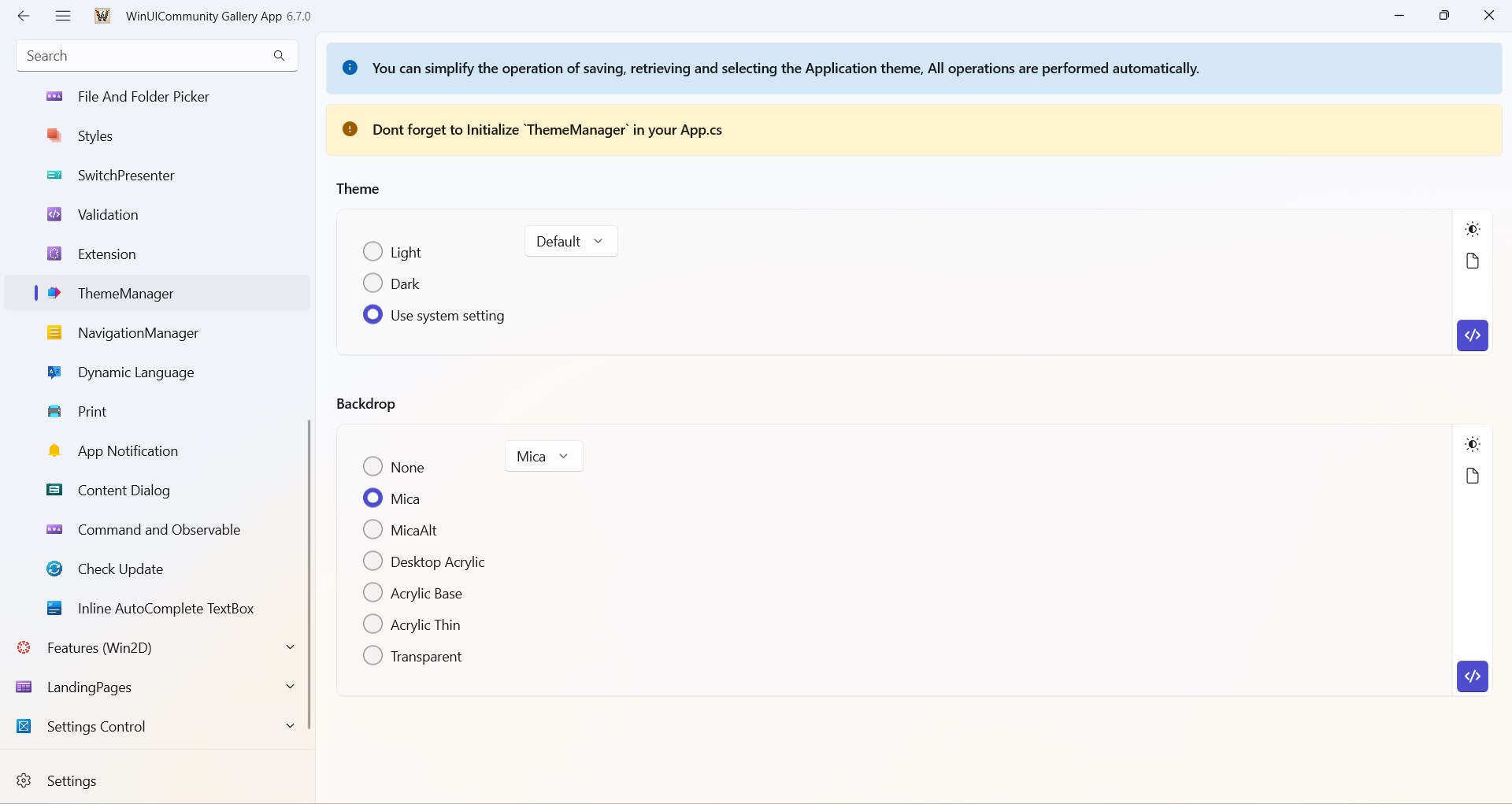Open the Check Update page
The height and width of the screenshot is (804, 1512).
click(120, 569)
